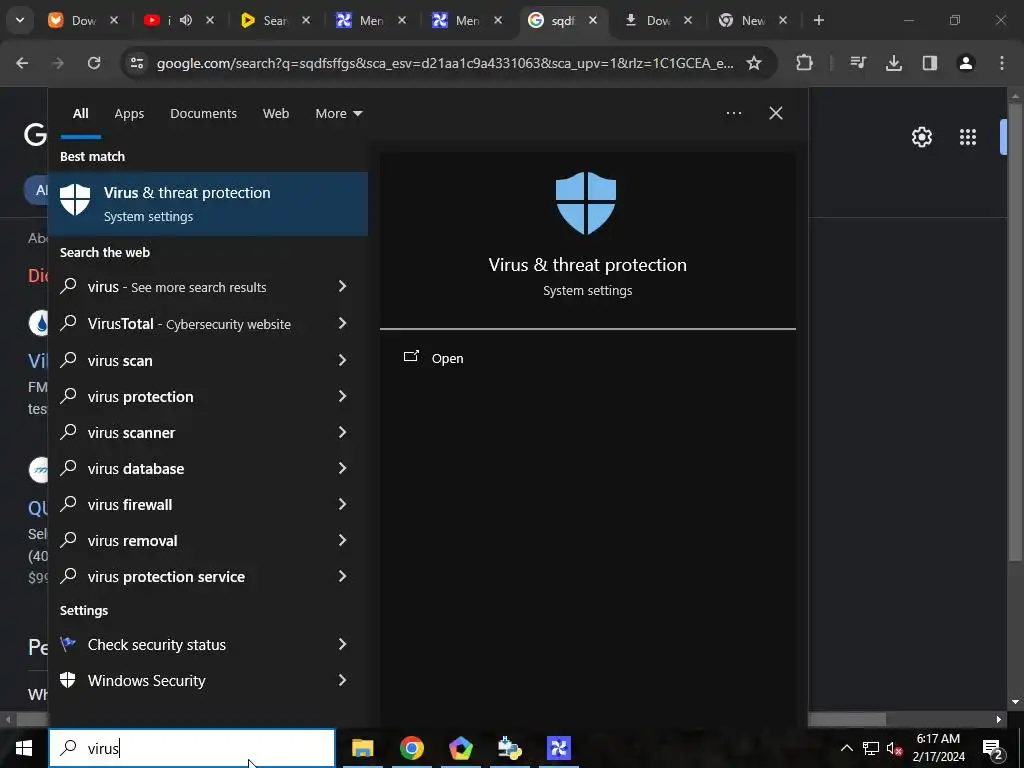Viewport: 1024px width, 768px height.
Task: Open Chrome side panel icon
Action: tap(930, 63)
